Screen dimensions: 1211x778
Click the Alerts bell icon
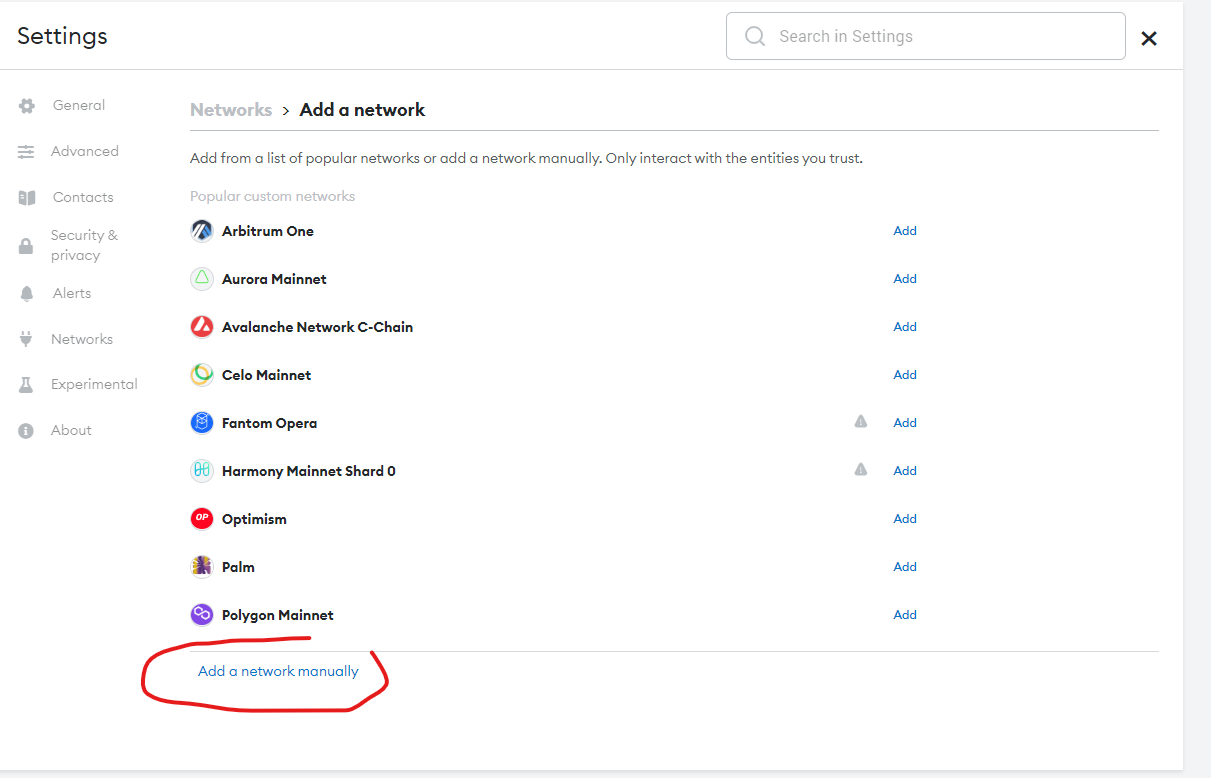(x=27, y=294)
